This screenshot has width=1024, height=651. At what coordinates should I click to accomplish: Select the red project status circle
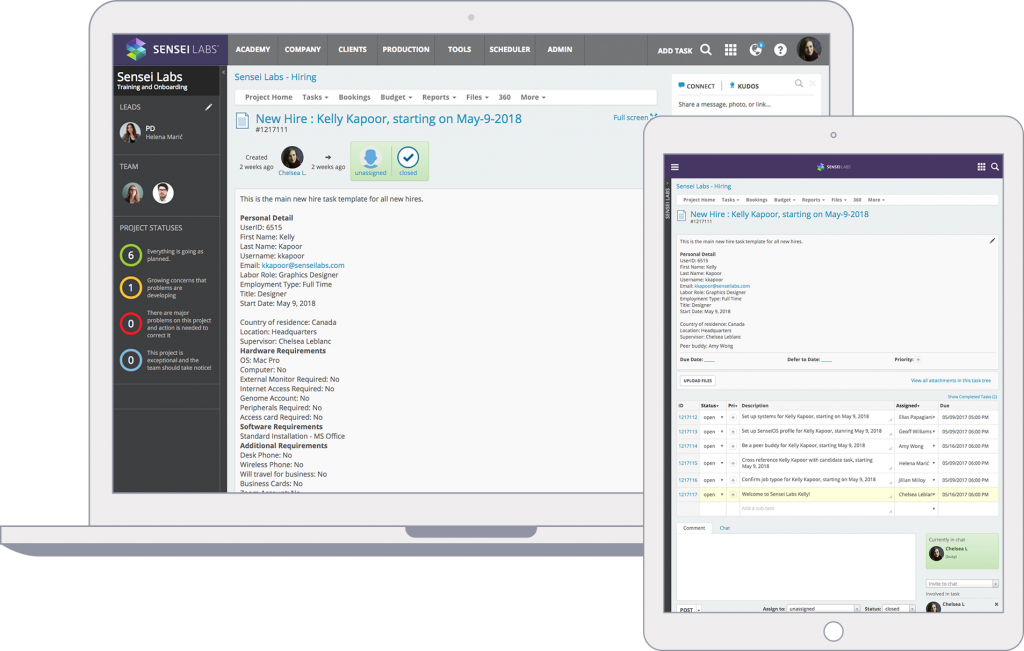(x=131, y=324)
